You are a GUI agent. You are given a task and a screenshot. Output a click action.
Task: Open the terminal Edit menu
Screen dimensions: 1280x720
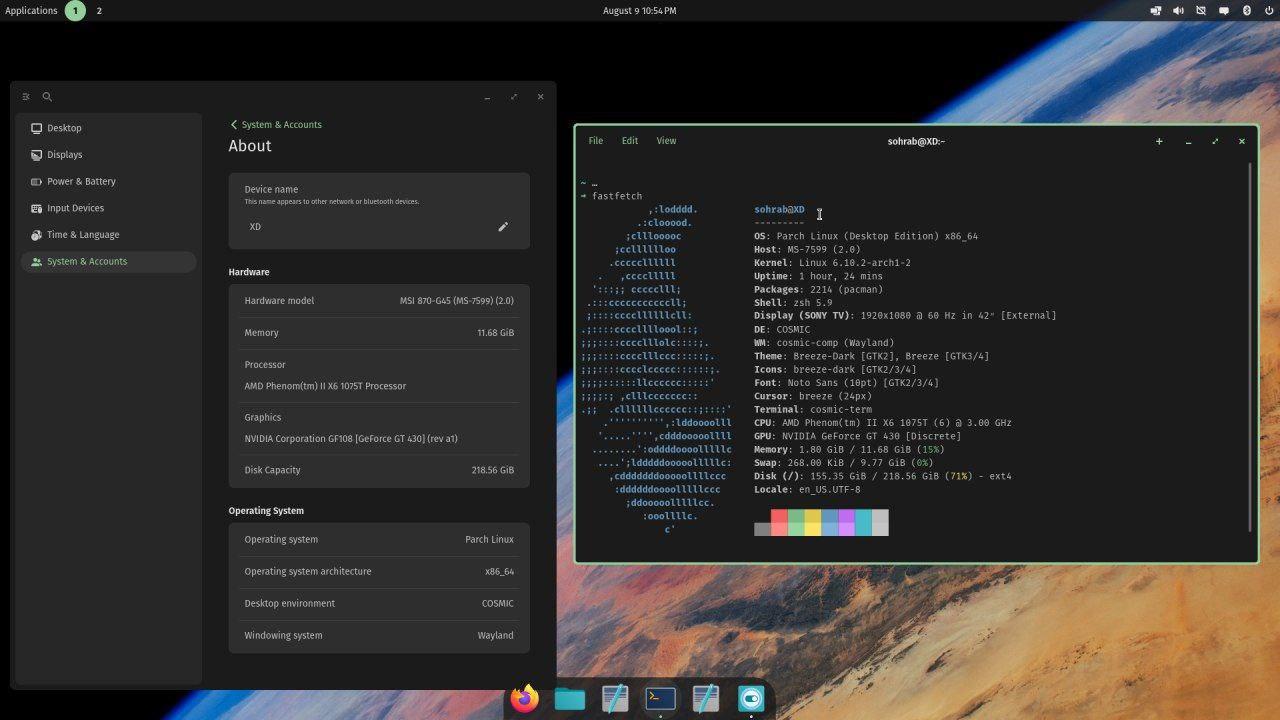(630, 141)
